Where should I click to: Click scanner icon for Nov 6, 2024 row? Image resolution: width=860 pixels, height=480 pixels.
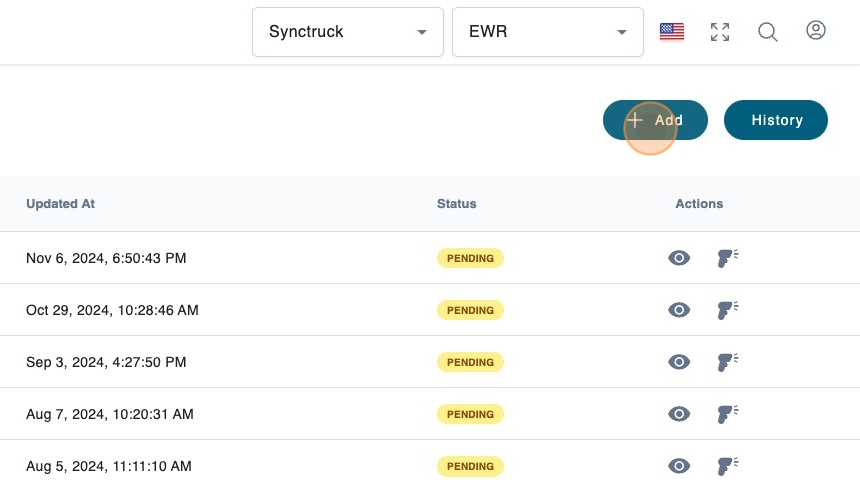coord(727,258)
